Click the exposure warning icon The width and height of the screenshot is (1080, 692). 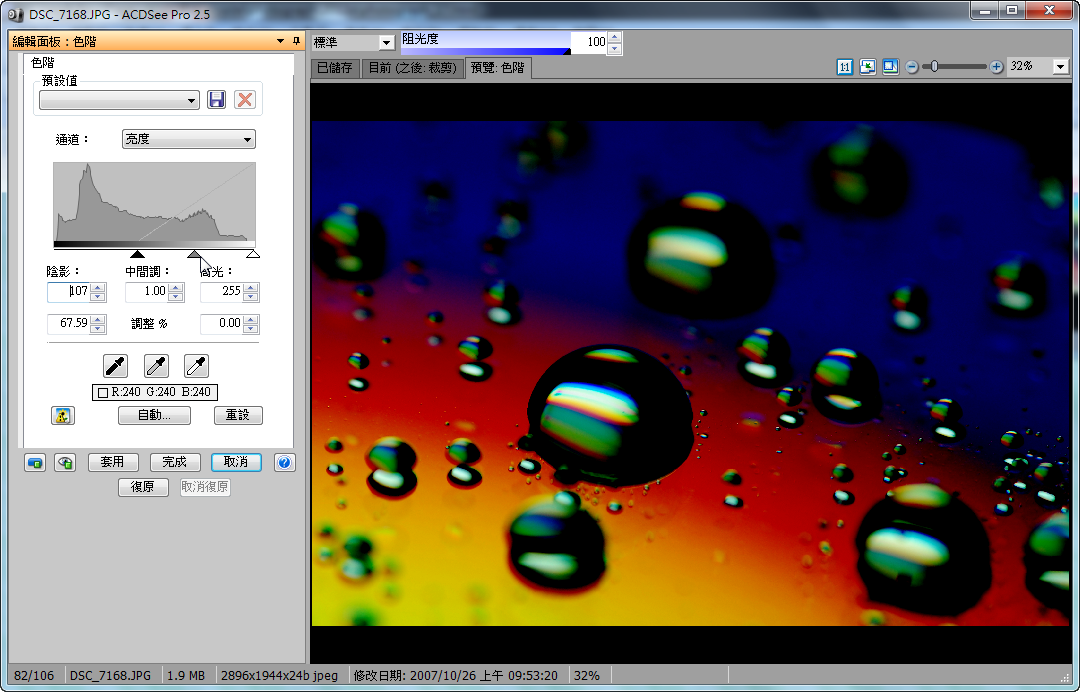(x=63, y=415)
